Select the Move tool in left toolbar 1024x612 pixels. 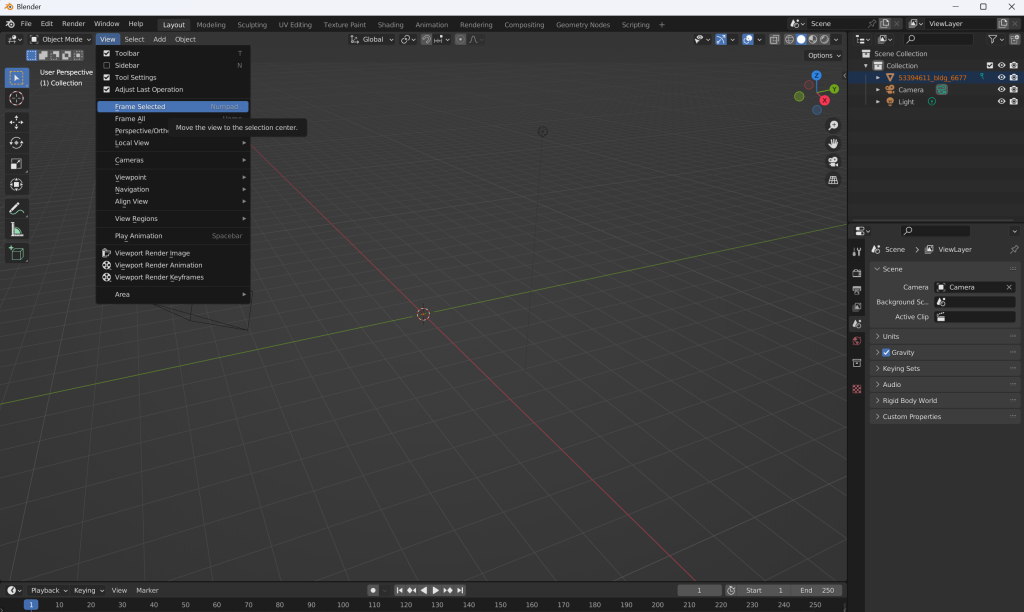click(17, 121)
